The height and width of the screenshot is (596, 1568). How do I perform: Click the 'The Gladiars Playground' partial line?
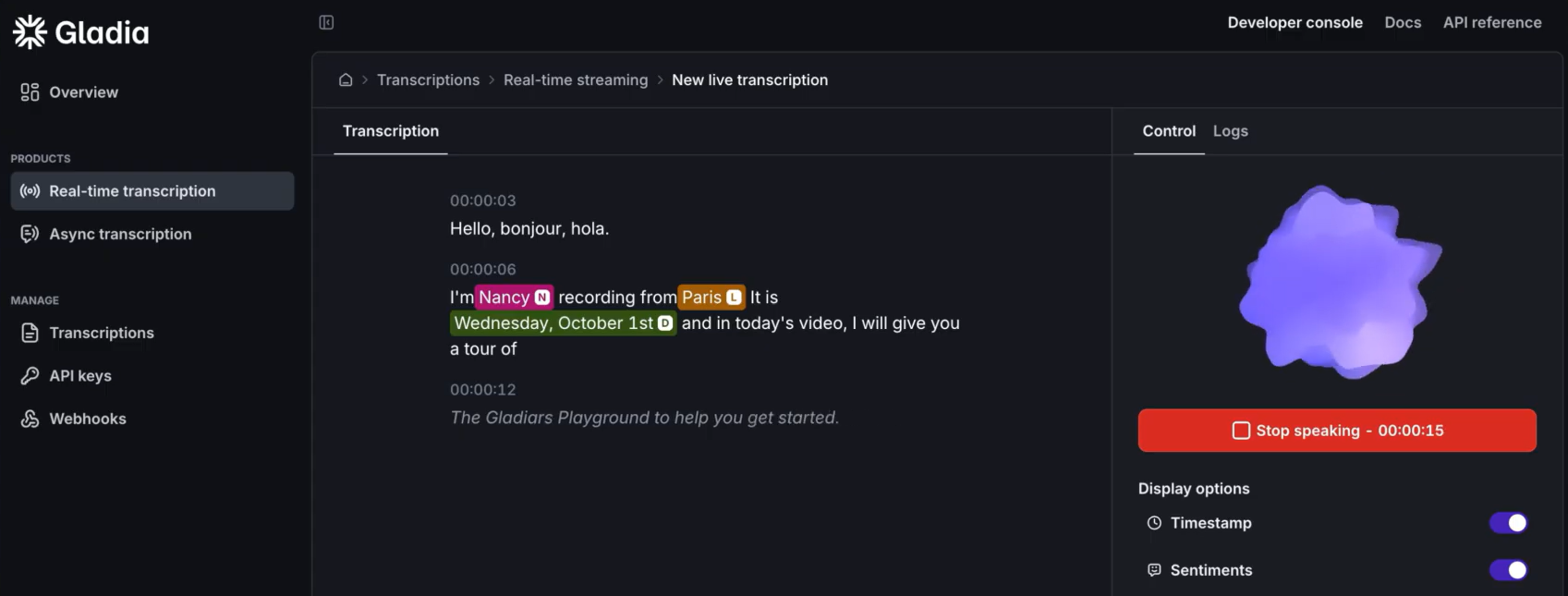[644, 418]
